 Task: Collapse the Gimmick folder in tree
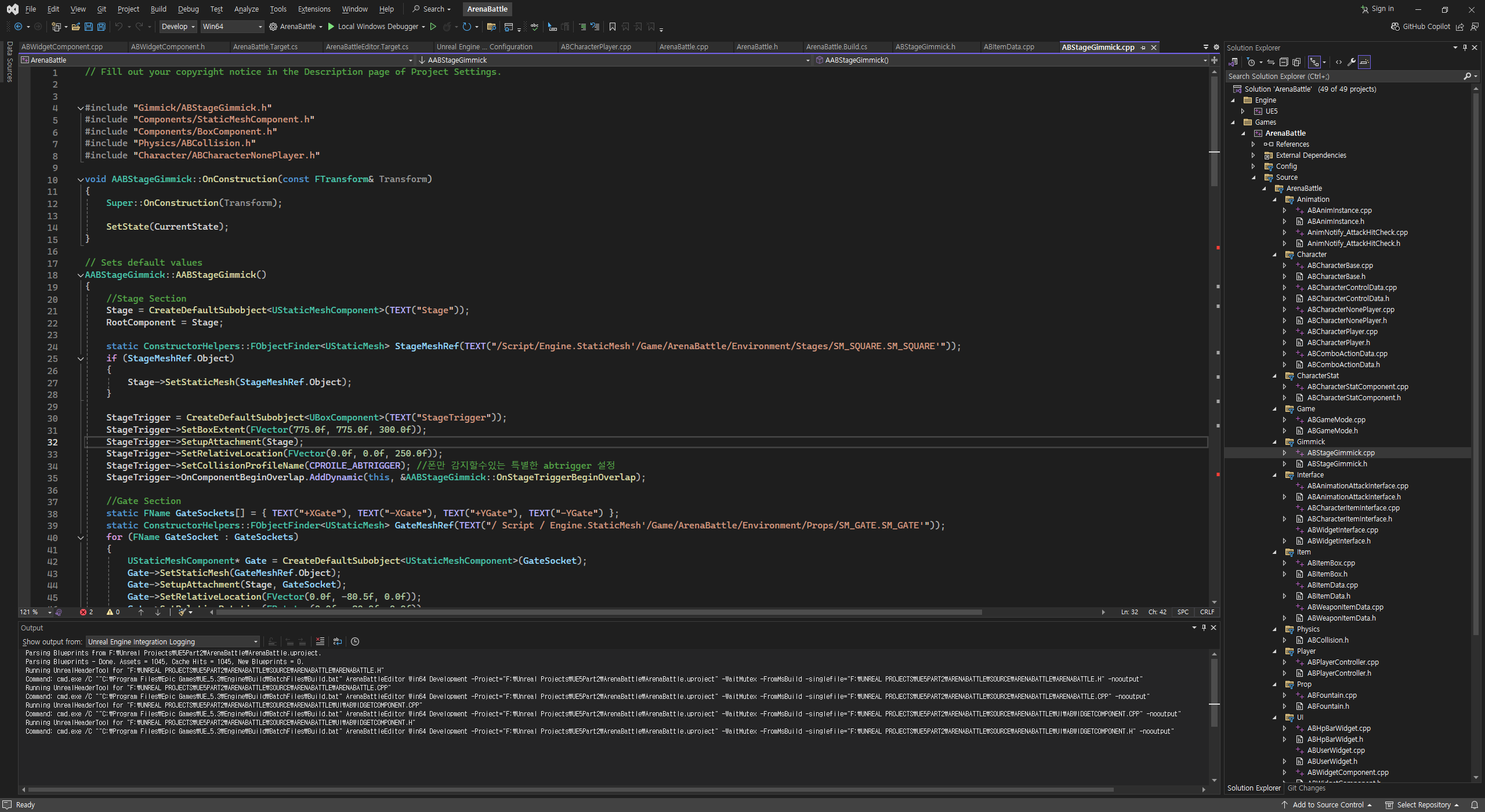point(1275,442)
